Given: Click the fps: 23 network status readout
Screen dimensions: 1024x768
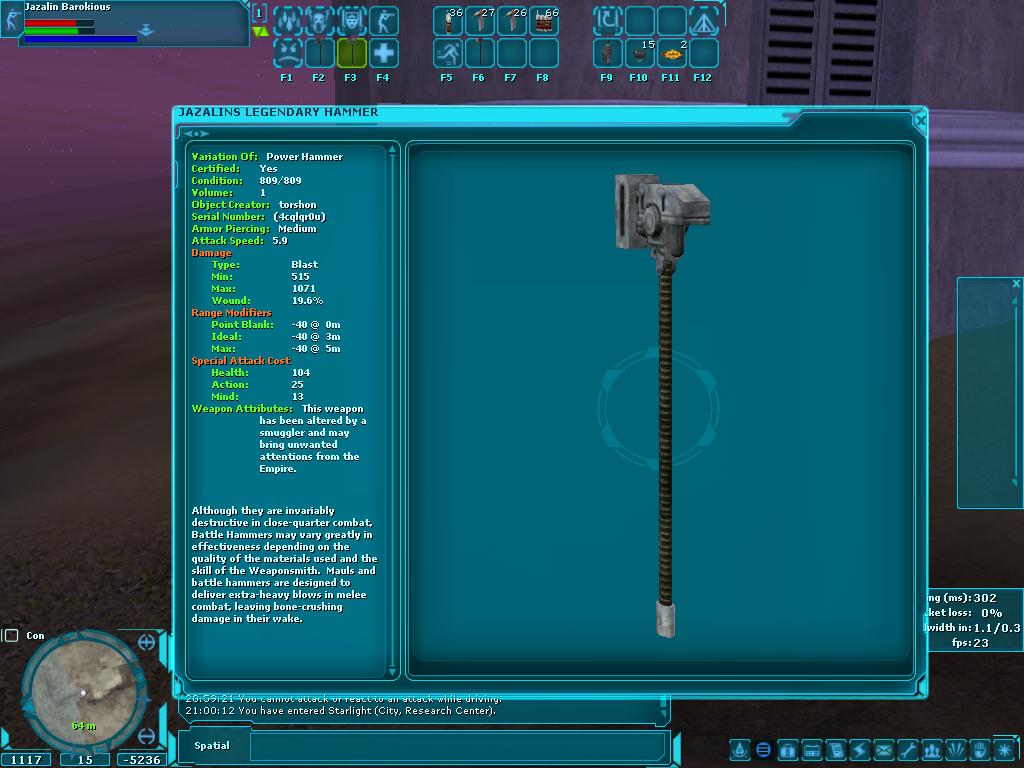Looking at the screenshot, I should point(970,643).
